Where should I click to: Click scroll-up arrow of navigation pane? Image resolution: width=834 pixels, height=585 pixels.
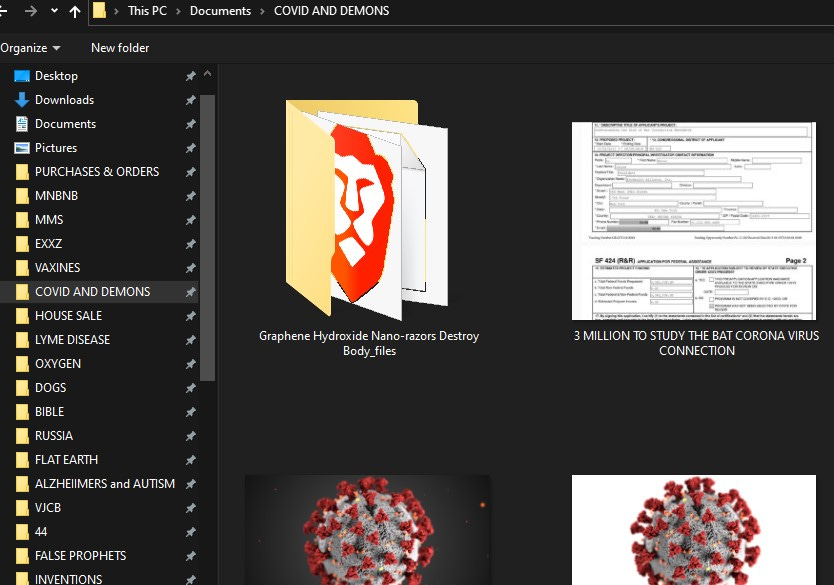coord(207,74)
